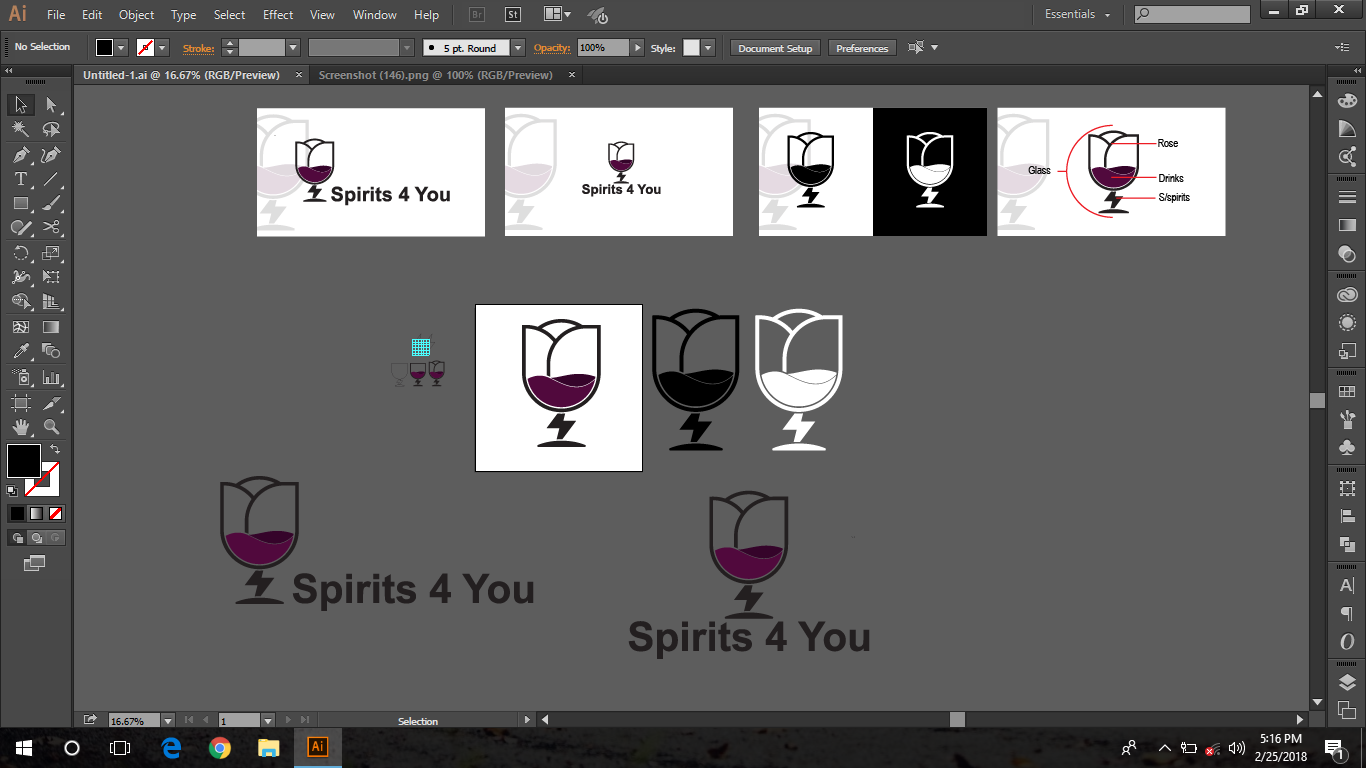This screenshot has height=768, width=1366.
Task: Select the Magic Wand tool
Action: (x=21, y=129)
